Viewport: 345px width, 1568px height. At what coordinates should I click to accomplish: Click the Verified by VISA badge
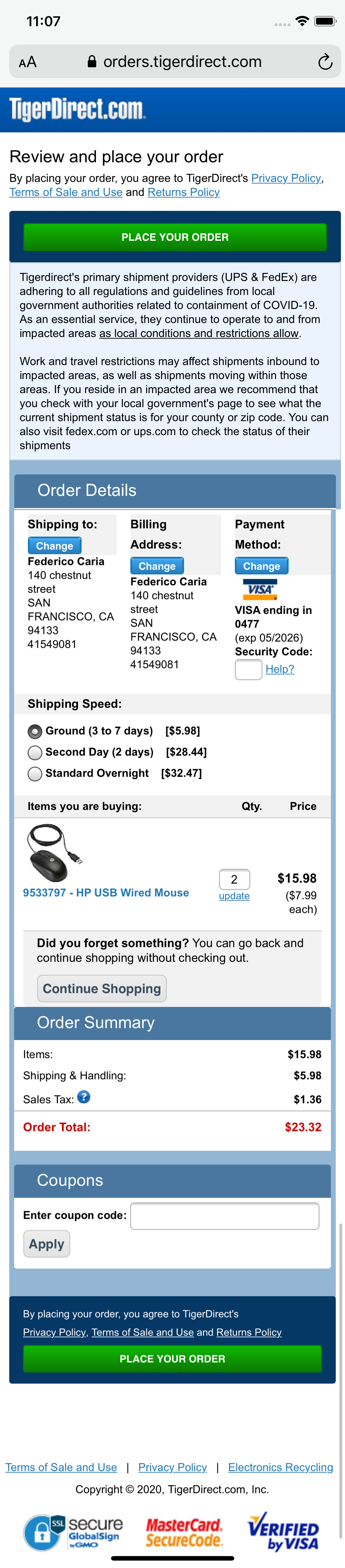tap(283, 1532)
